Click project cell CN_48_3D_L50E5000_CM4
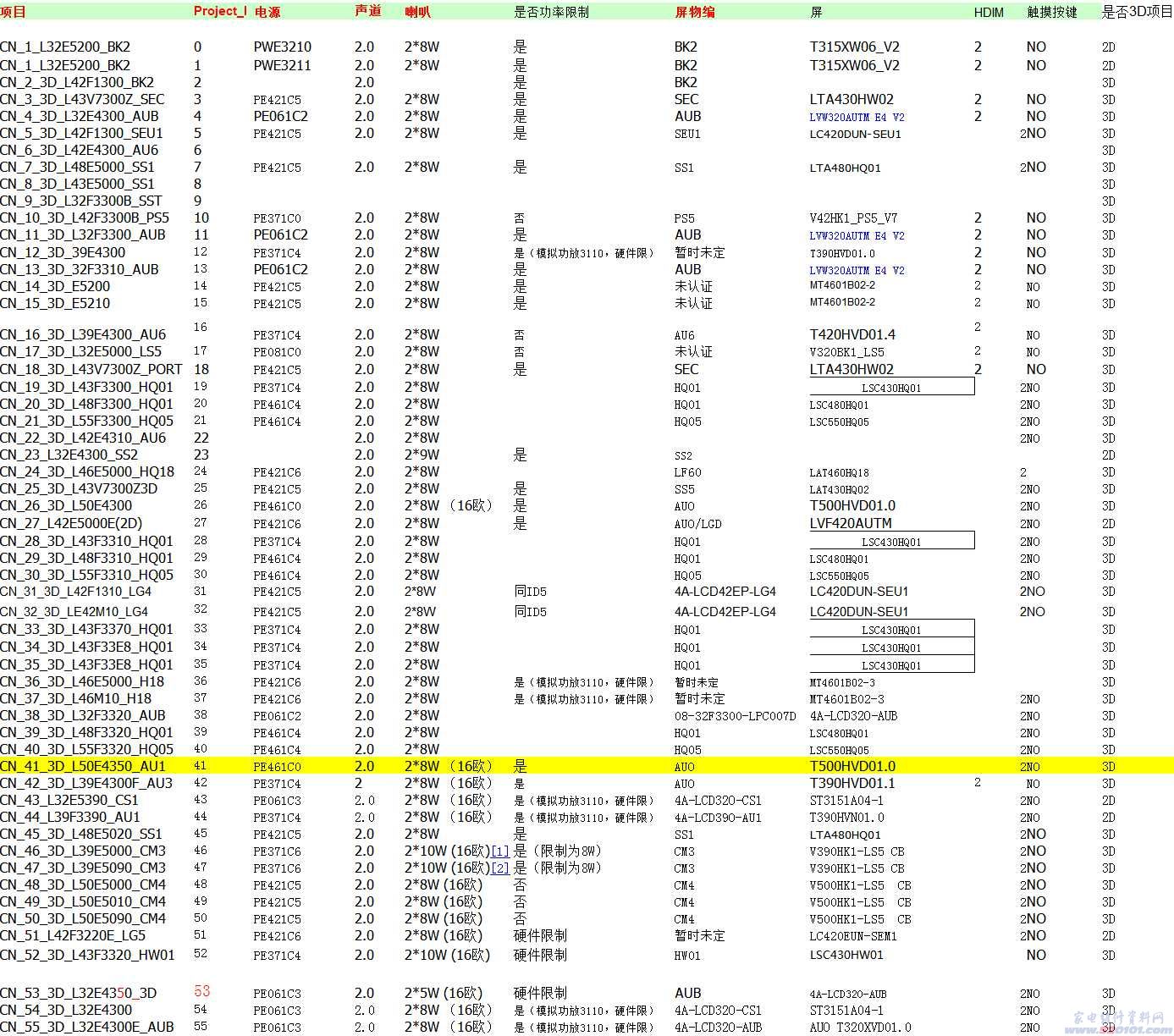 pyautogui.click(x=83, y=885)
